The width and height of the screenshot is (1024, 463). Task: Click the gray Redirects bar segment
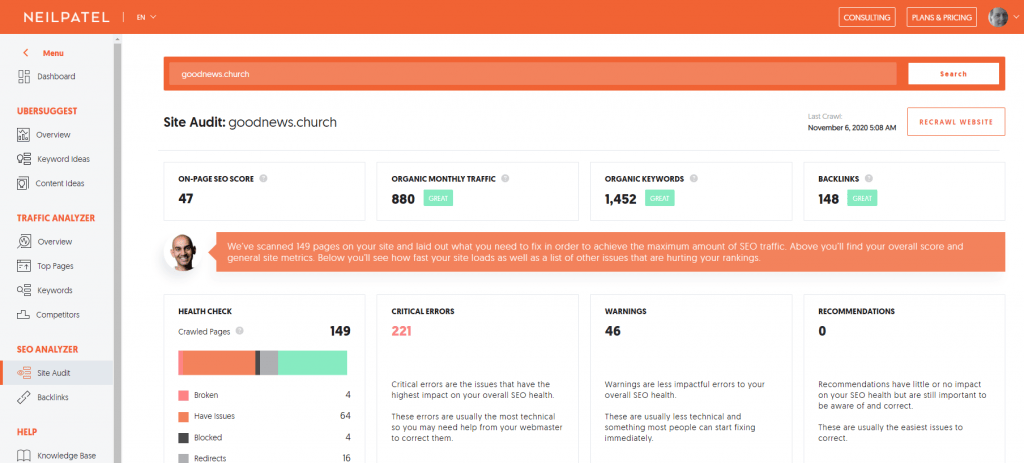click(269, 363)
